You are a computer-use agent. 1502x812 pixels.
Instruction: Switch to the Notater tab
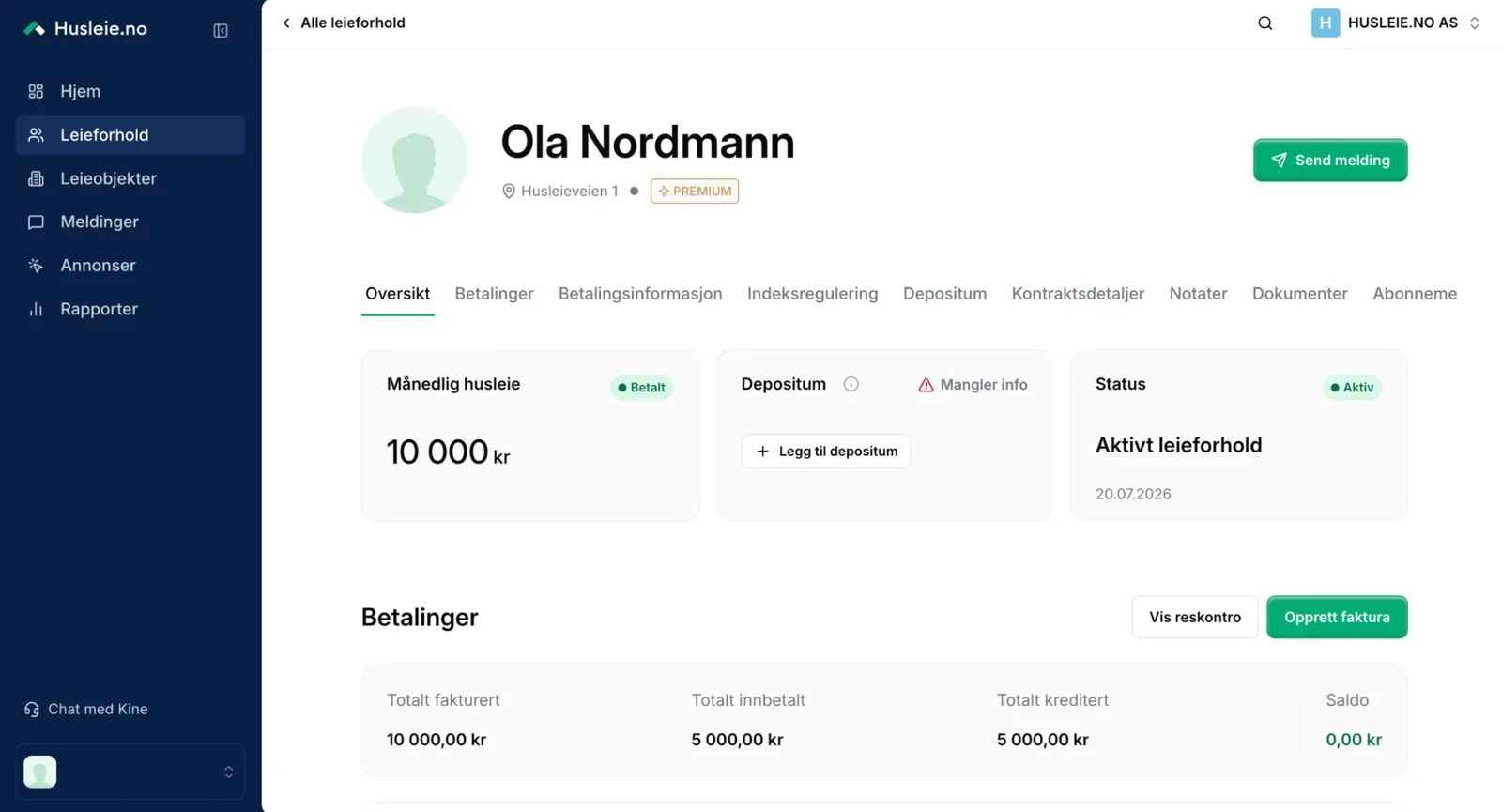[1198, 294]
